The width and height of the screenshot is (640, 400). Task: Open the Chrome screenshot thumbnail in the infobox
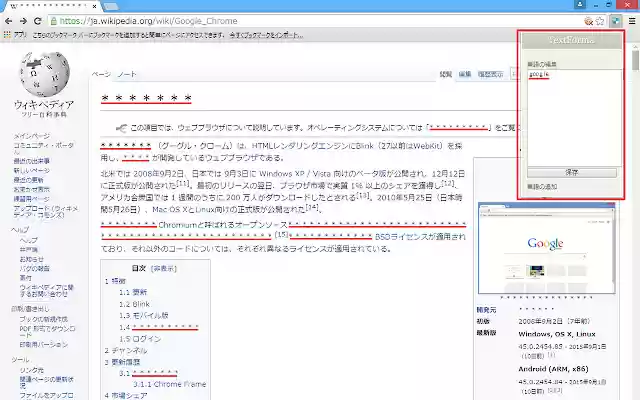click(547, 248)
